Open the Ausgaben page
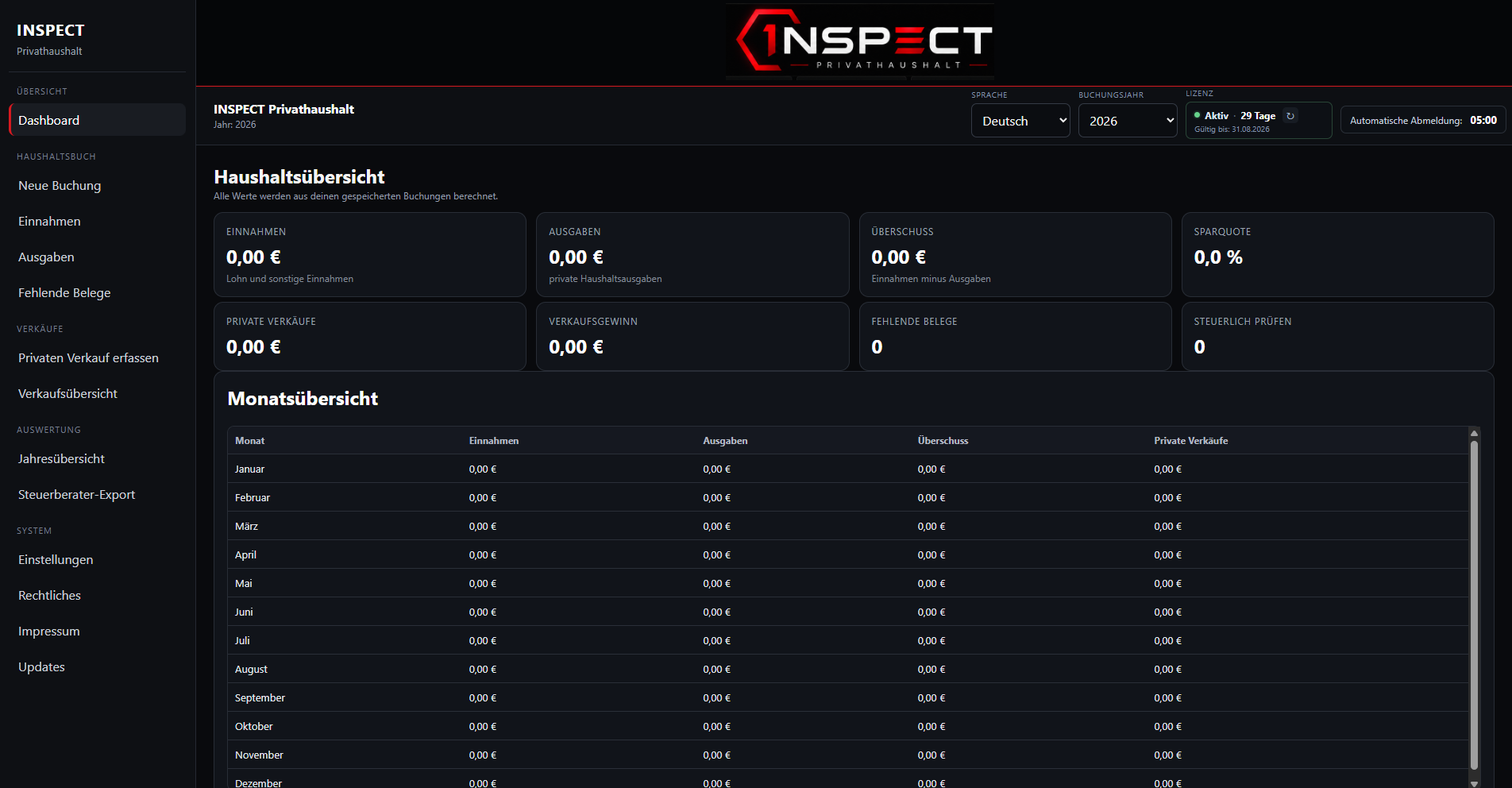The image size is (1512, 788). click(97, 257)
